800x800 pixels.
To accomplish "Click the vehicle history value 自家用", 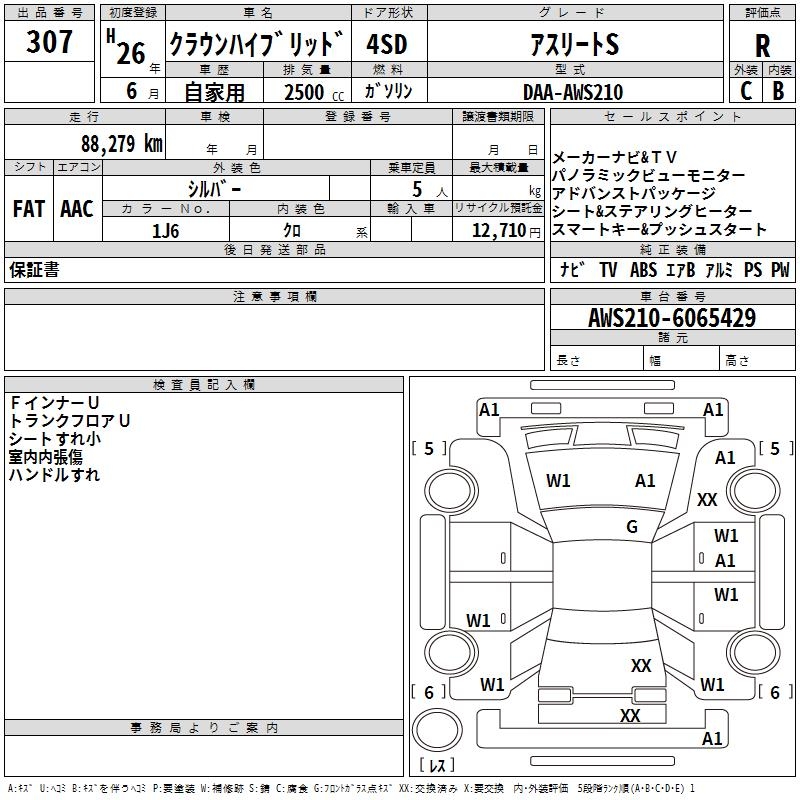I will pyautogui.click(x=214, y=92).
